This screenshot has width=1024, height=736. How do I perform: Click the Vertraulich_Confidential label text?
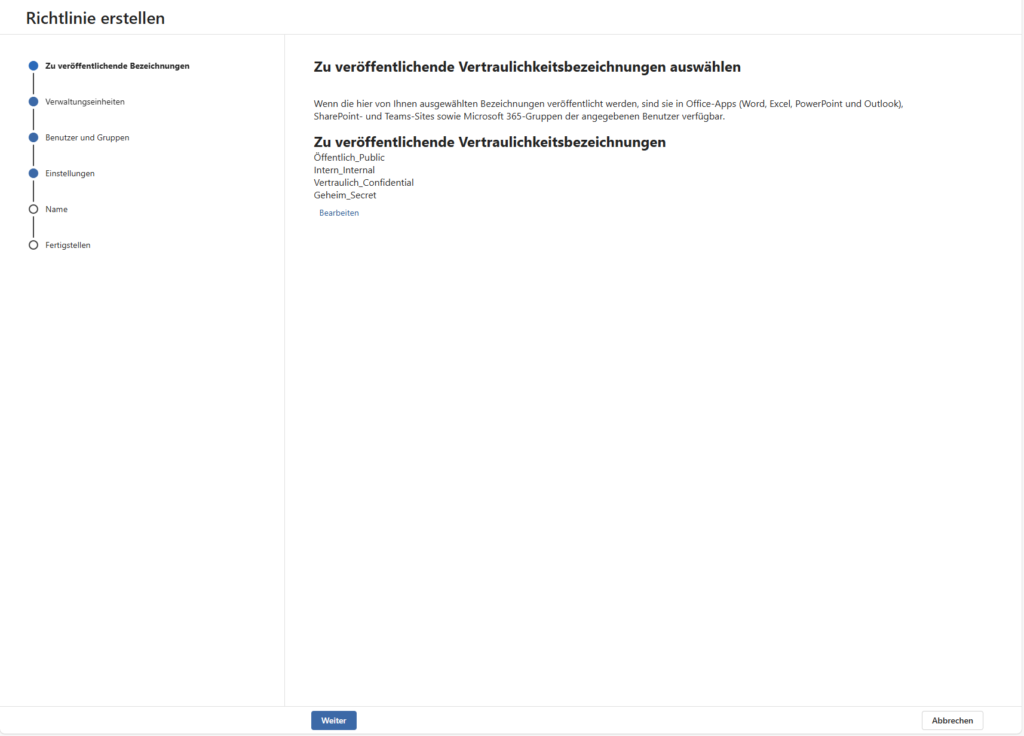pos(364,182)
